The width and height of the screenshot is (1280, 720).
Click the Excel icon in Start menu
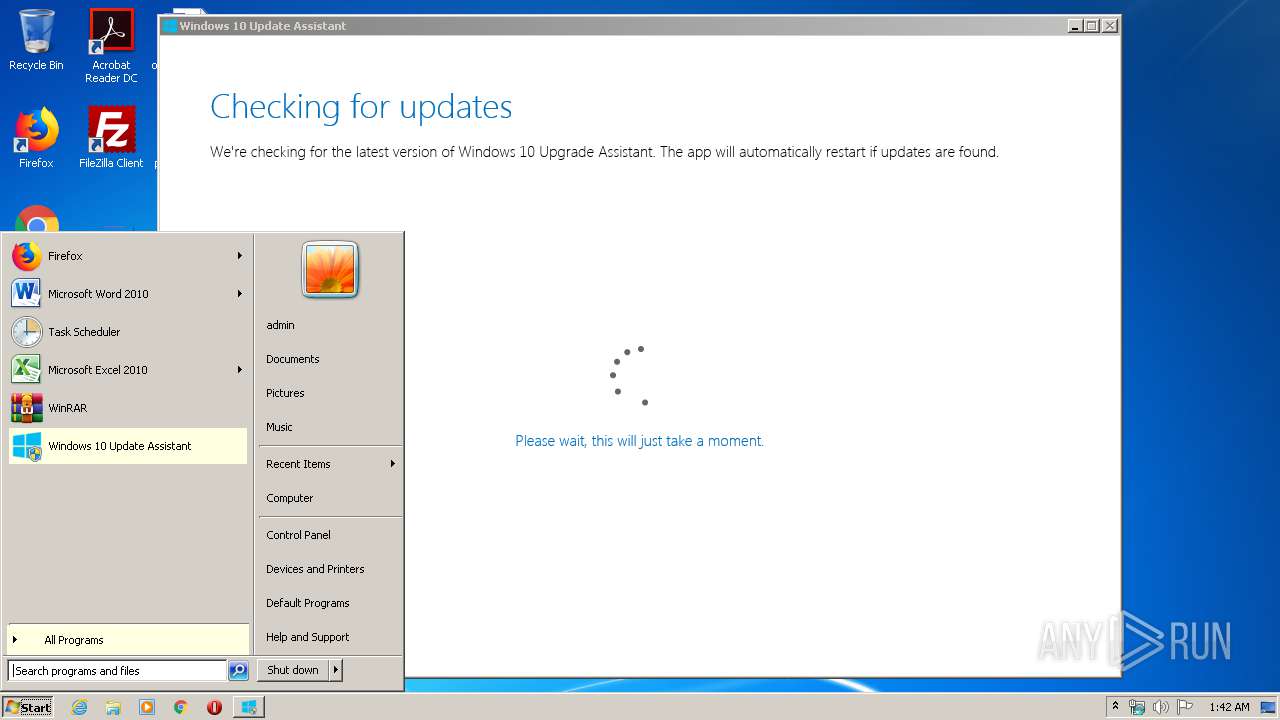click(27, 370)
